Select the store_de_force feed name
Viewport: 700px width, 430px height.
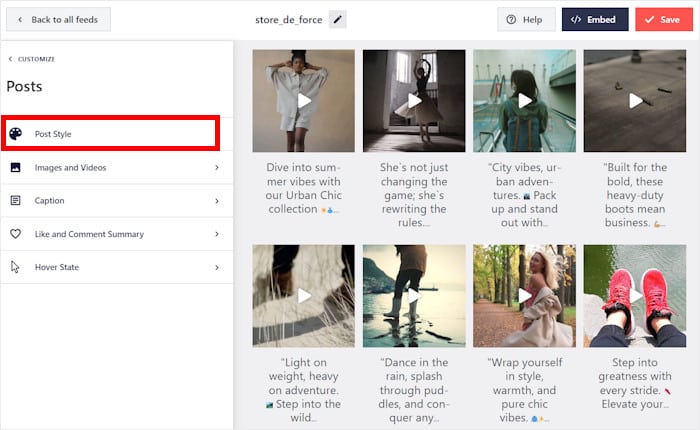click(x=289, y=20)
